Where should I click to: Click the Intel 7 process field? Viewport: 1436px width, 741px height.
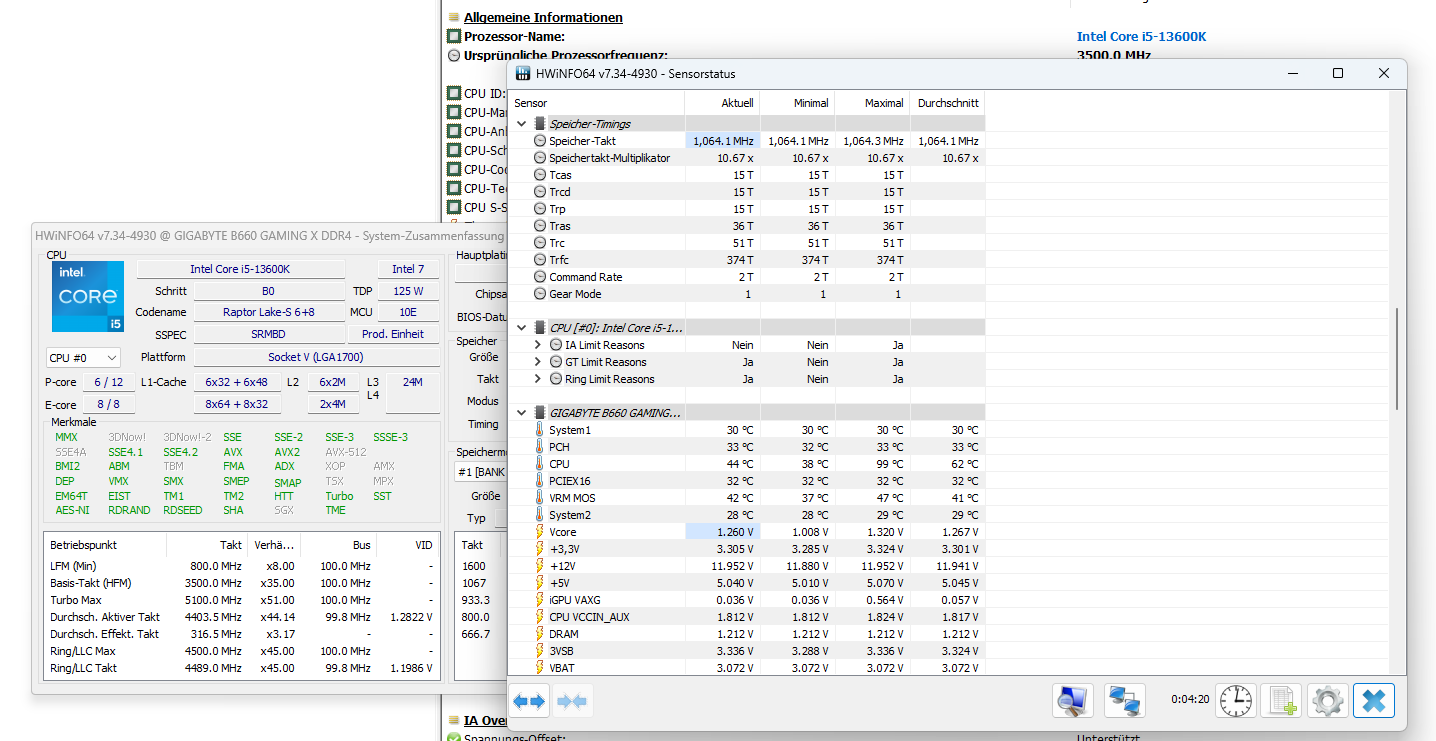click(408, 269)
